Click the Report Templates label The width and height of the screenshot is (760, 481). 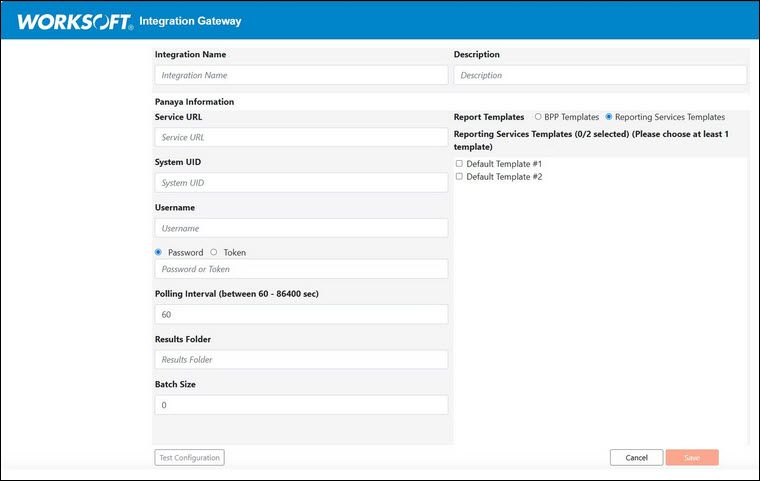pos(489,117)
